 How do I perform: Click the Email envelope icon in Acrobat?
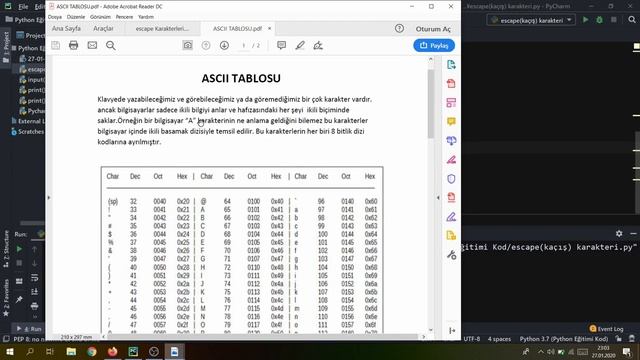(92, 45)
